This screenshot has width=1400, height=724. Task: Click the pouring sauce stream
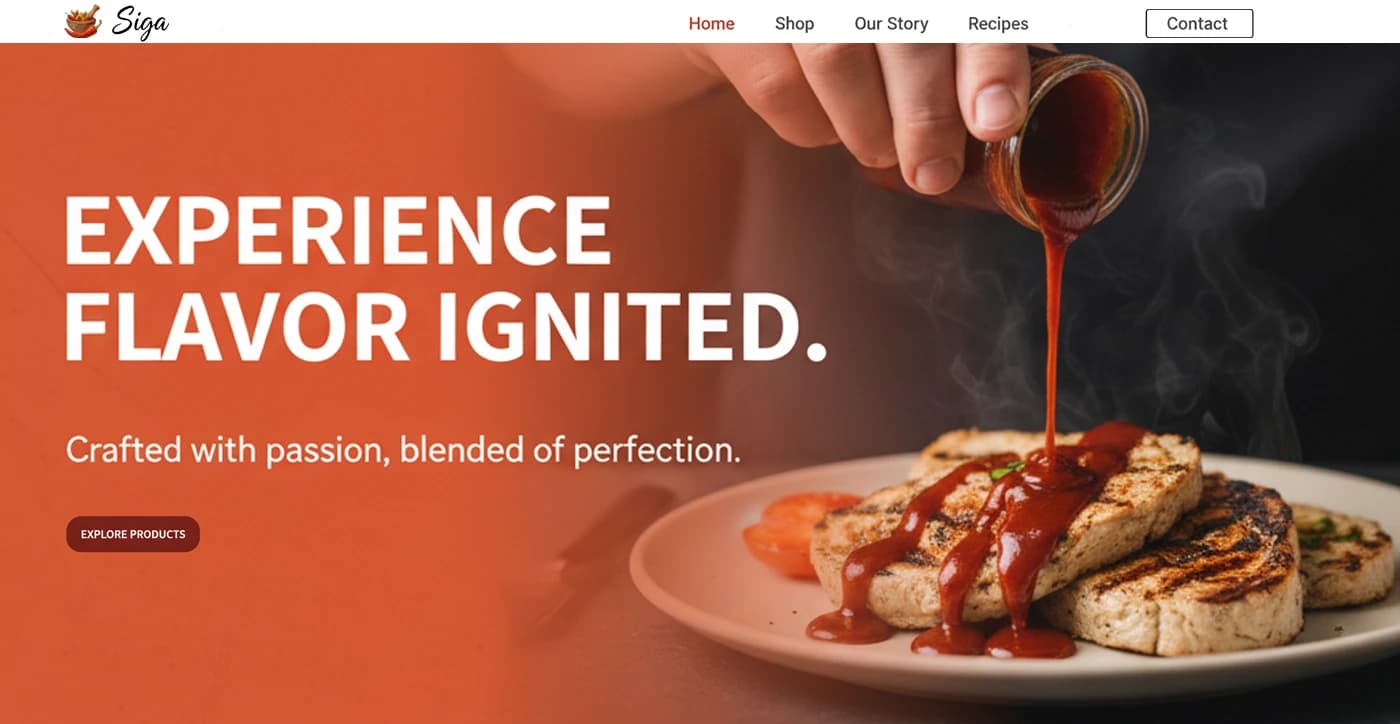click(x=1054, y=330)
